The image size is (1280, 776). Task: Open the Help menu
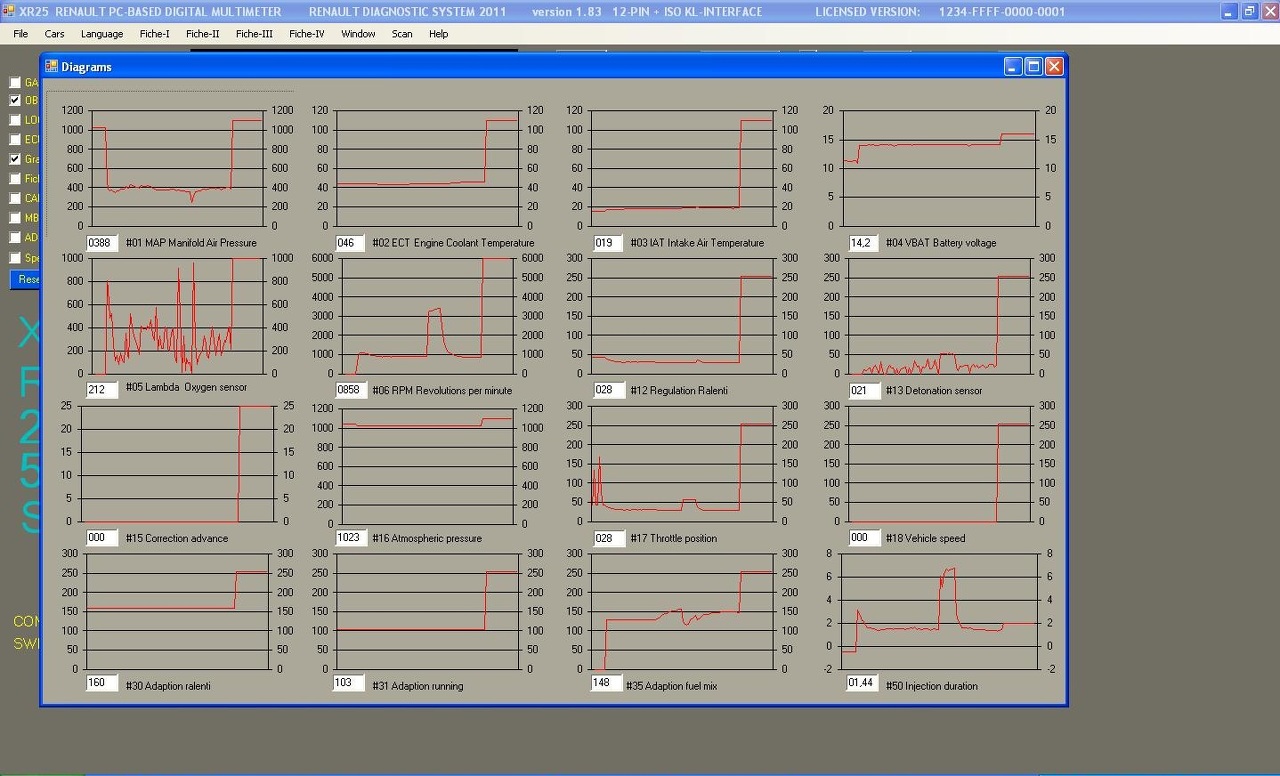pyautogui.click(x=438, y=34)
